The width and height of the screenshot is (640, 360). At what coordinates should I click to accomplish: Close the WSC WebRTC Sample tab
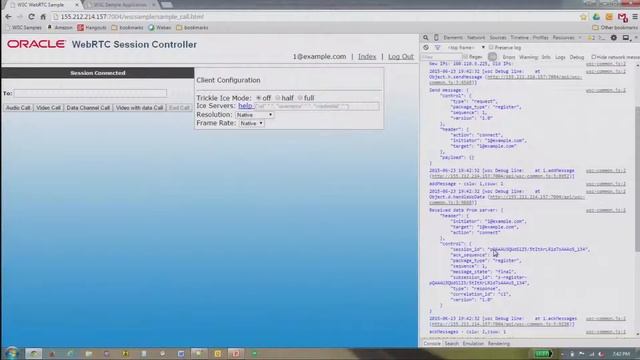[x=77, y=5]
